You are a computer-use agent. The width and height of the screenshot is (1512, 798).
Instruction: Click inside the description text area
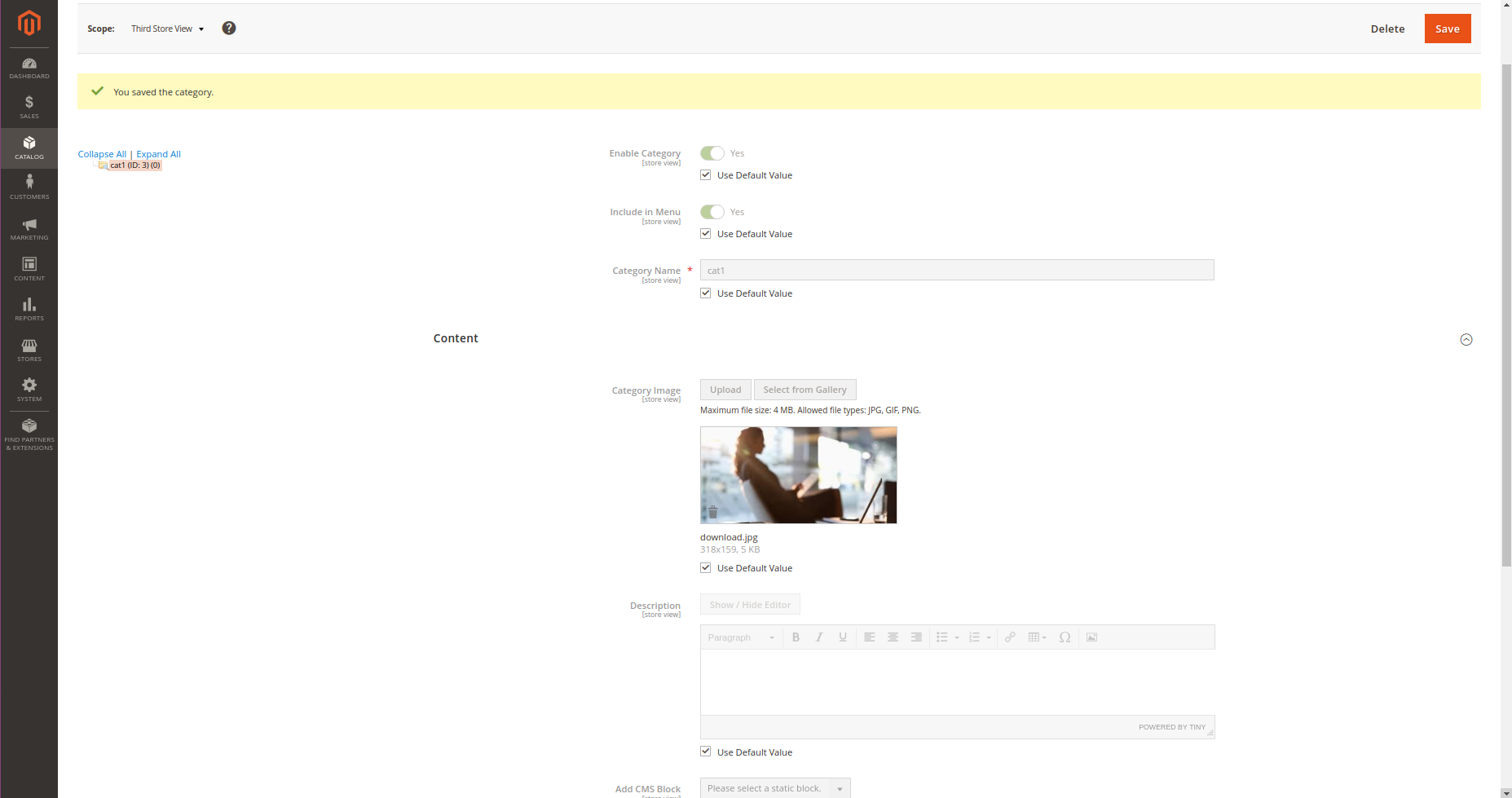tap(957, 682)
